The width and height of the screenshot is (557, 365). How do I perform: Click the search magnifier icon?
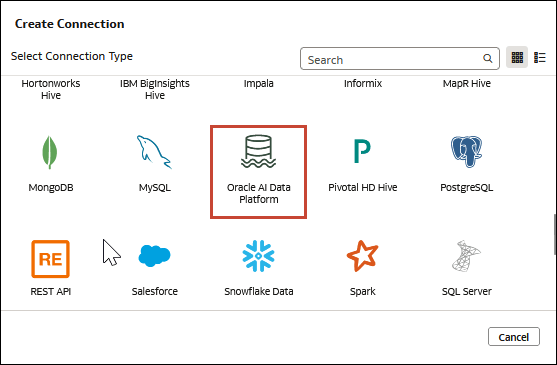[x=488, y=59]
